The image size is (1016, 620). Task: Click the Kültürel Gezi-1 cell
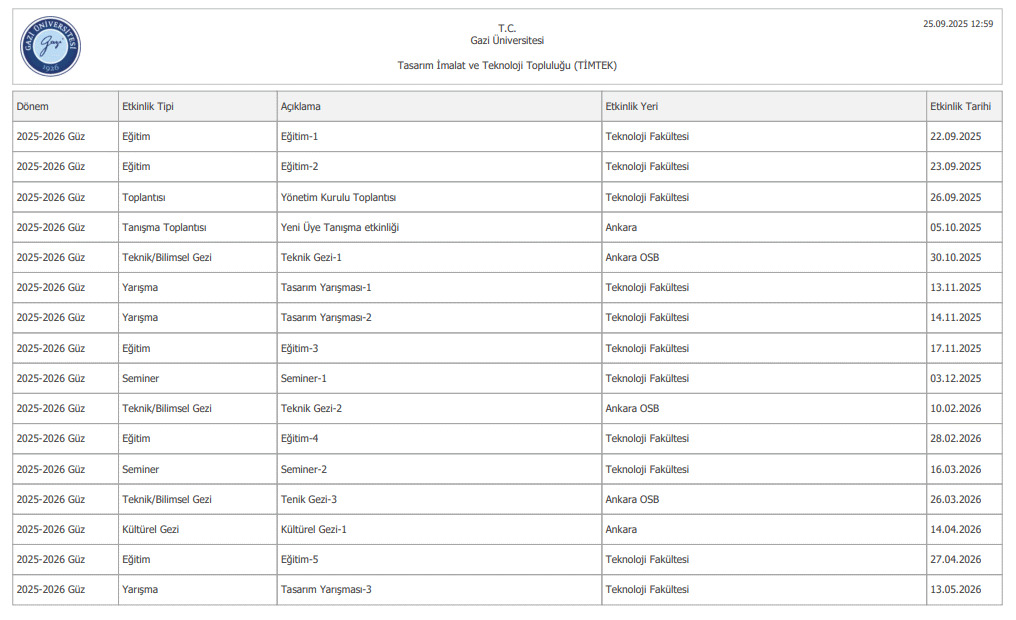(x=313, y=530)
